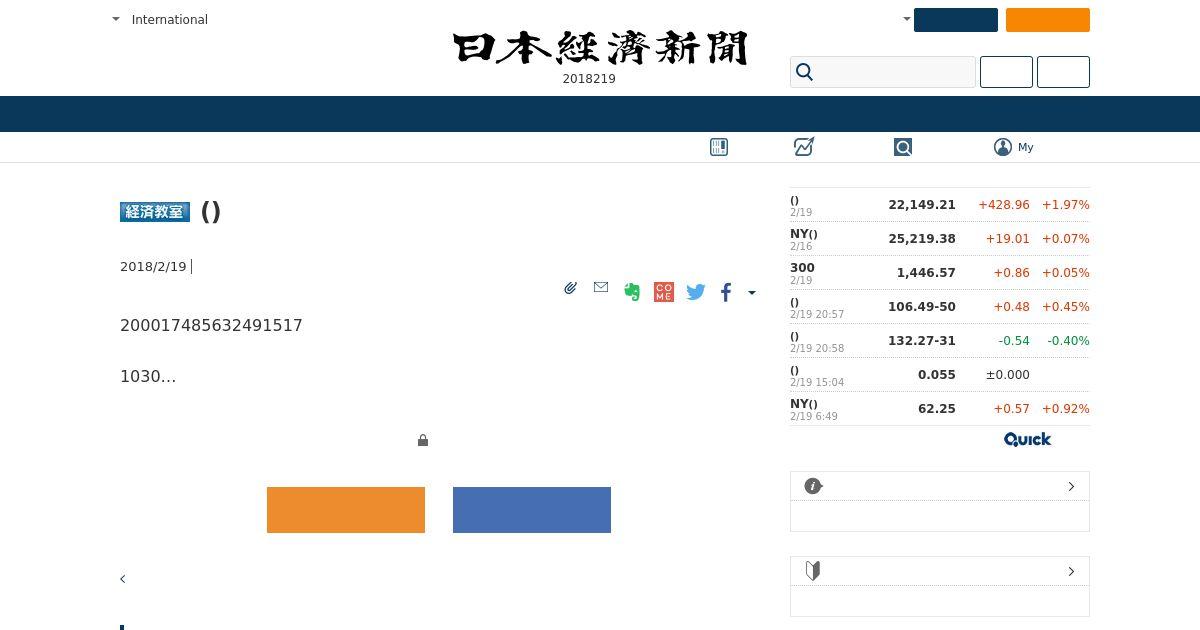
Task: Share the article by email icon
Action: click(601, 287)
